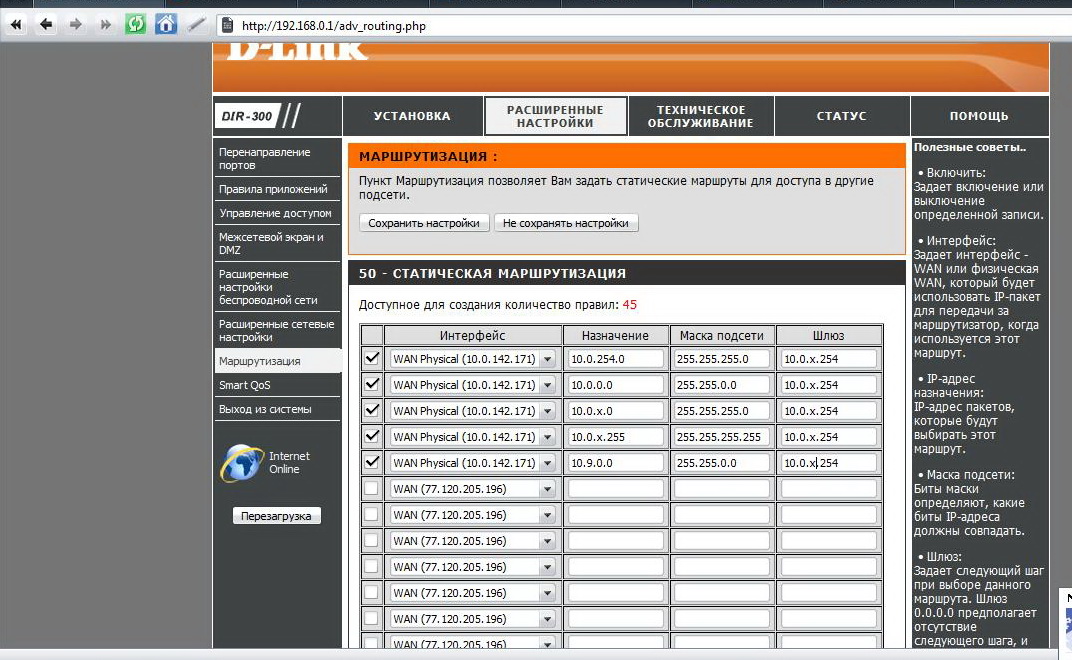Click the rewind double-arrow button
The width and height of the screenshot is (1072, 660).
[x=16, y=25]
